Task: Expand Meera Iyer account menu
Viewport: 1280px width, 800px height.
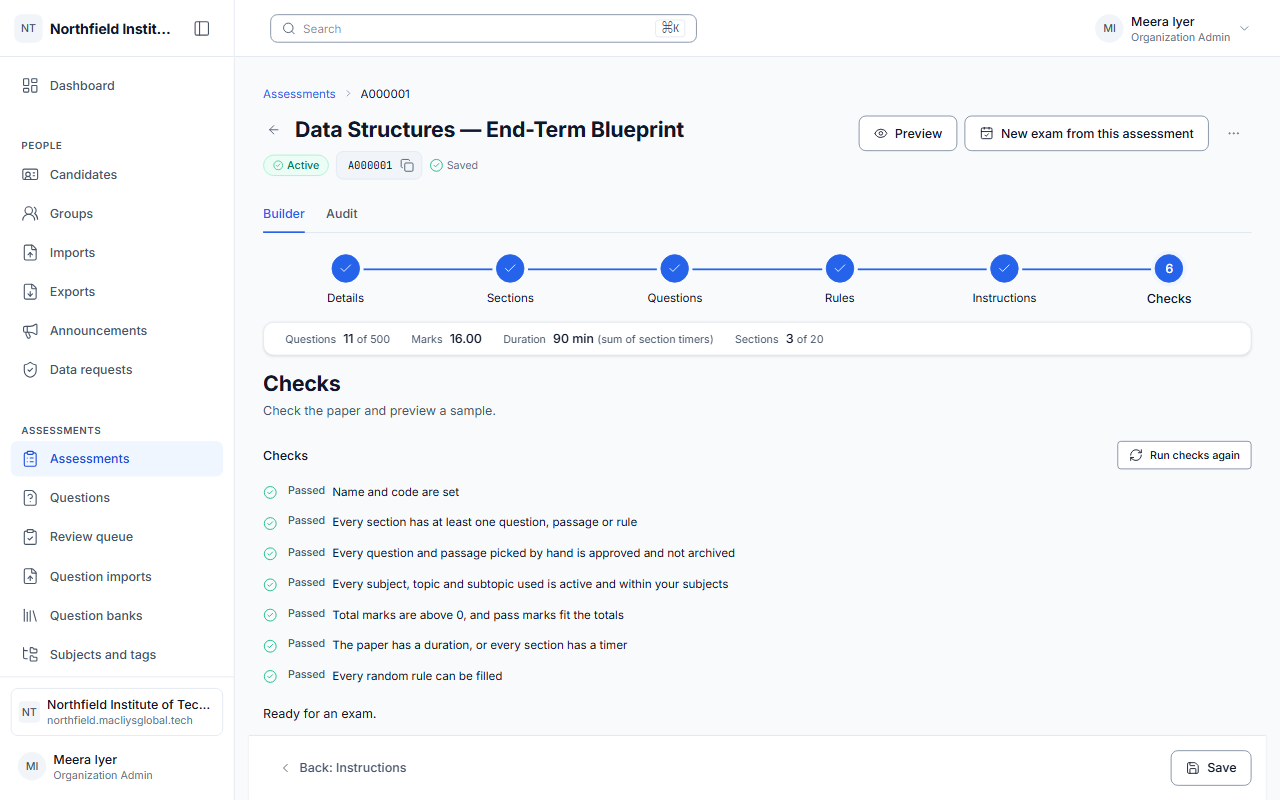Action: [1174, 29]
